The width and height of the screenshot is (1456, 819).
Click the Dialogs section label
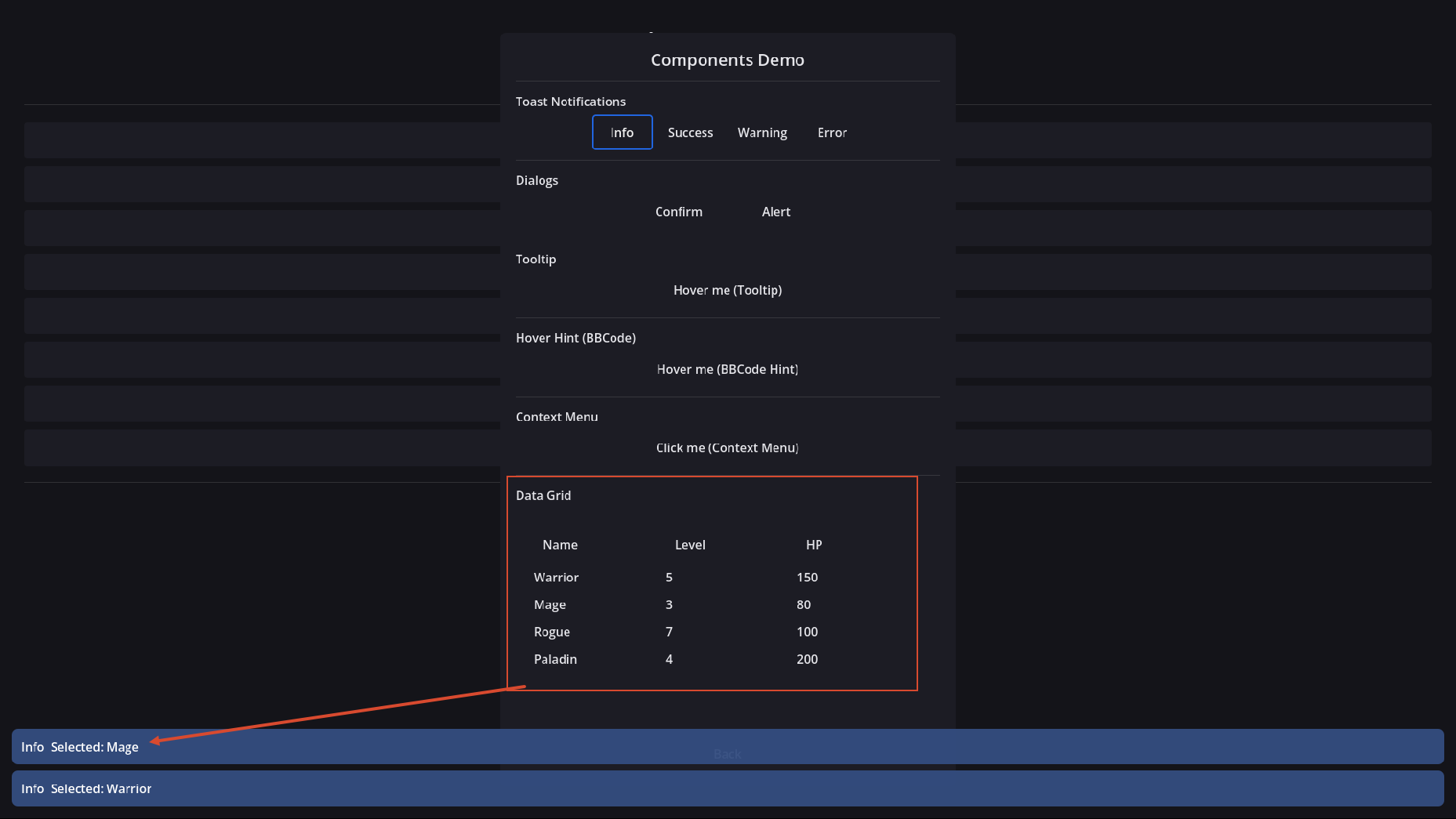click(537, 180)
